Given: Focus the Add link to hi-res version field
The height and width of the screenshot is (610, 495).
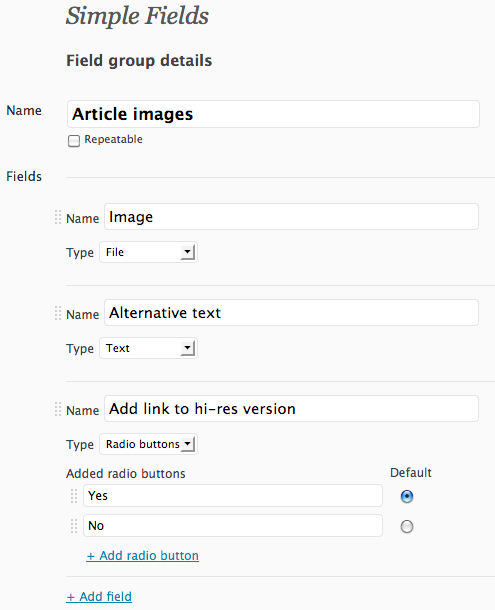Looking at the screenshot, I should (x=291, y=408).
